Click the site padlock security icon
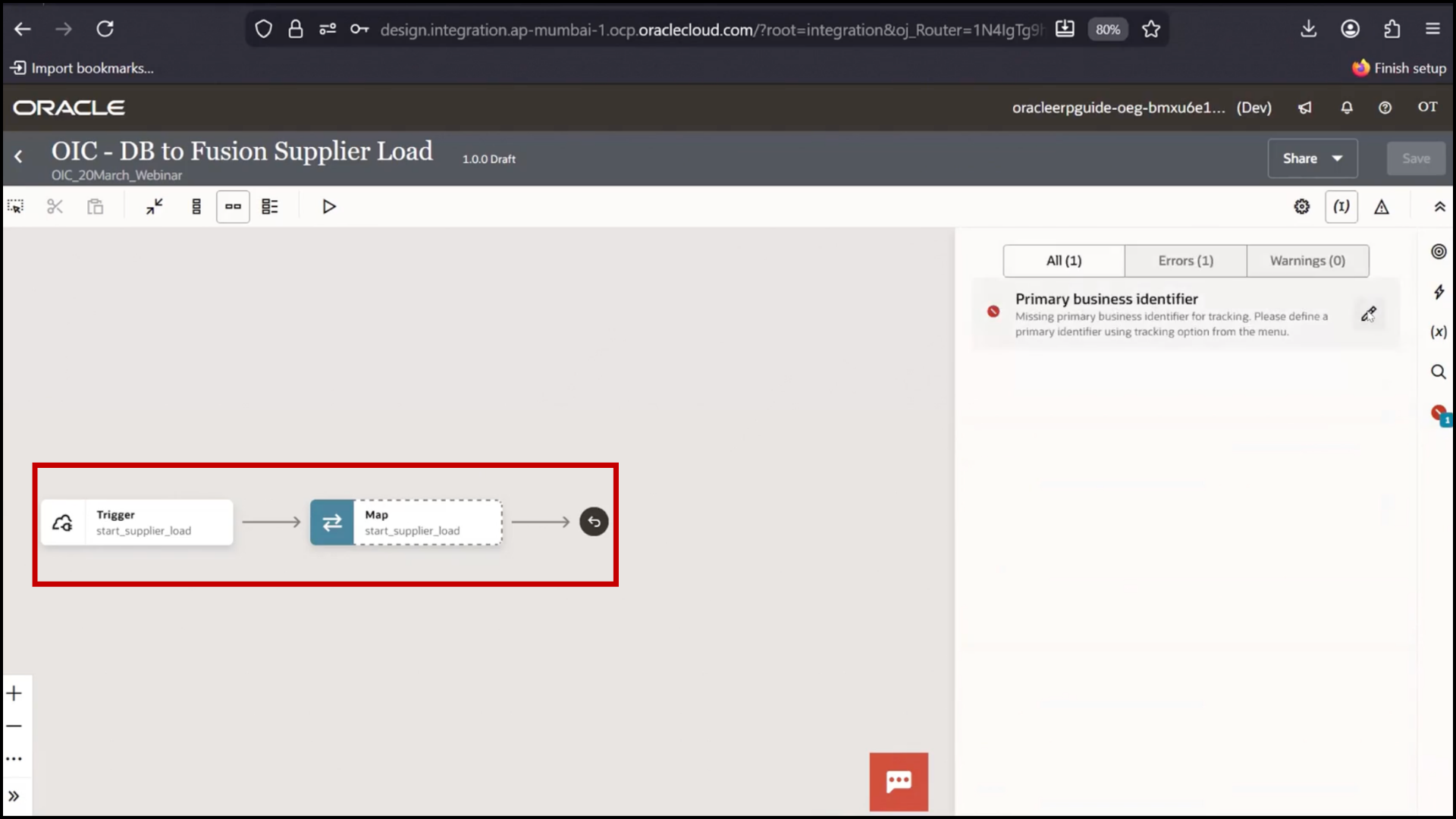Viewport: 1456px width, 819px height. 296,29
